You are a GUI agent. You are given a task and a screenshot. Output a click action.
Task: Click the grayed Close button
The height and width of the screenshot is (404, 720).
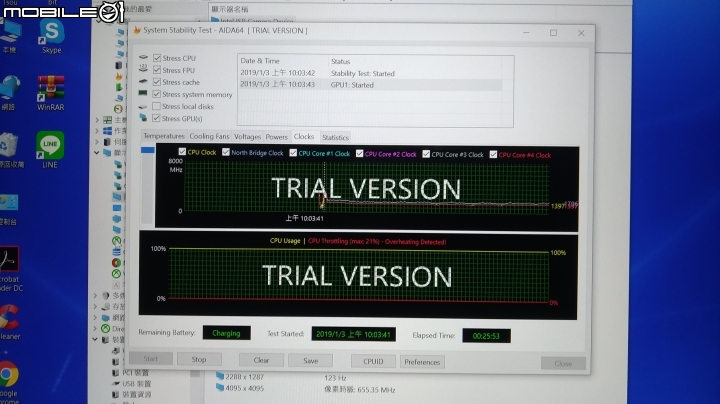pos(563,363)
